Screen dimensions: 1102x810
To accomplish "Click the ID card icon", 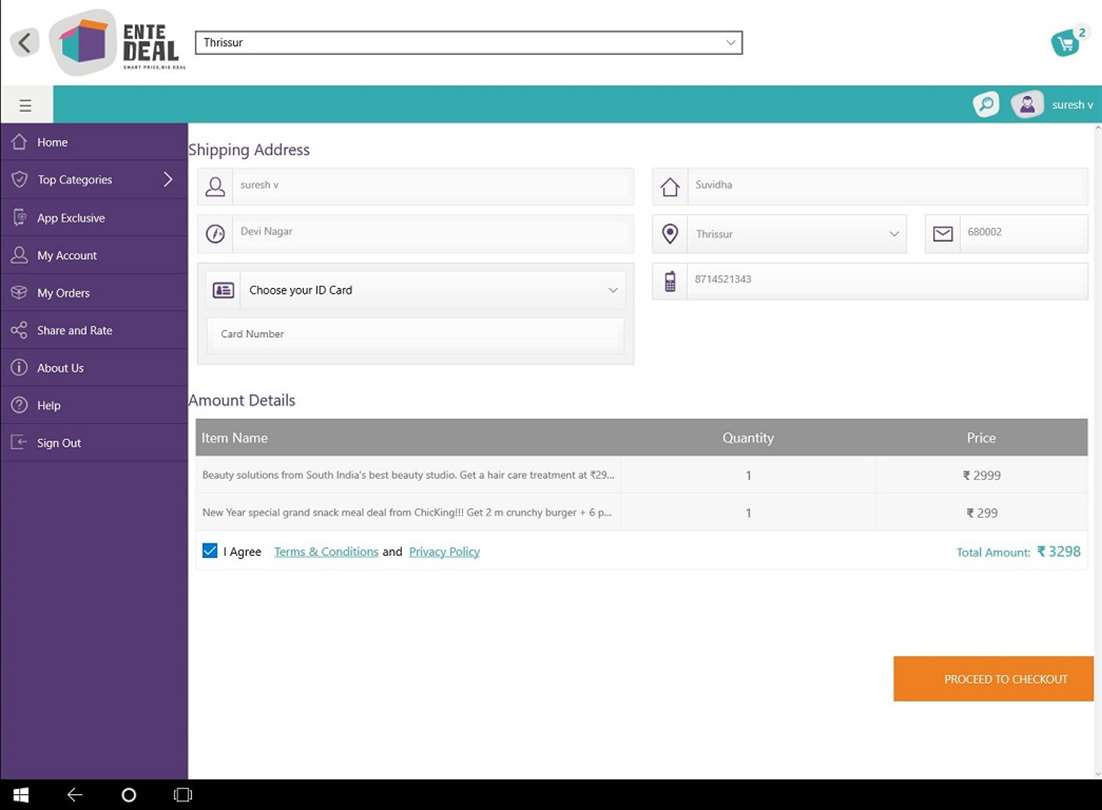I will point(223,290).
